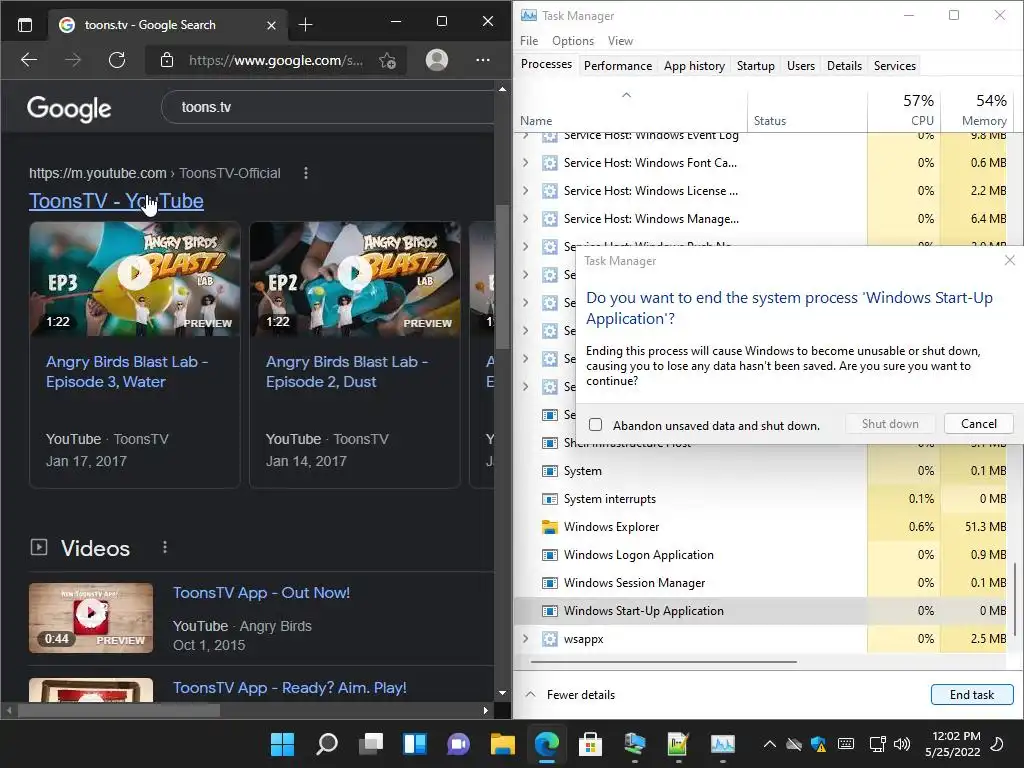This screenshot has height=768, width=1024.
Task: Open a new Edge tab
Action: click(306, 25)
